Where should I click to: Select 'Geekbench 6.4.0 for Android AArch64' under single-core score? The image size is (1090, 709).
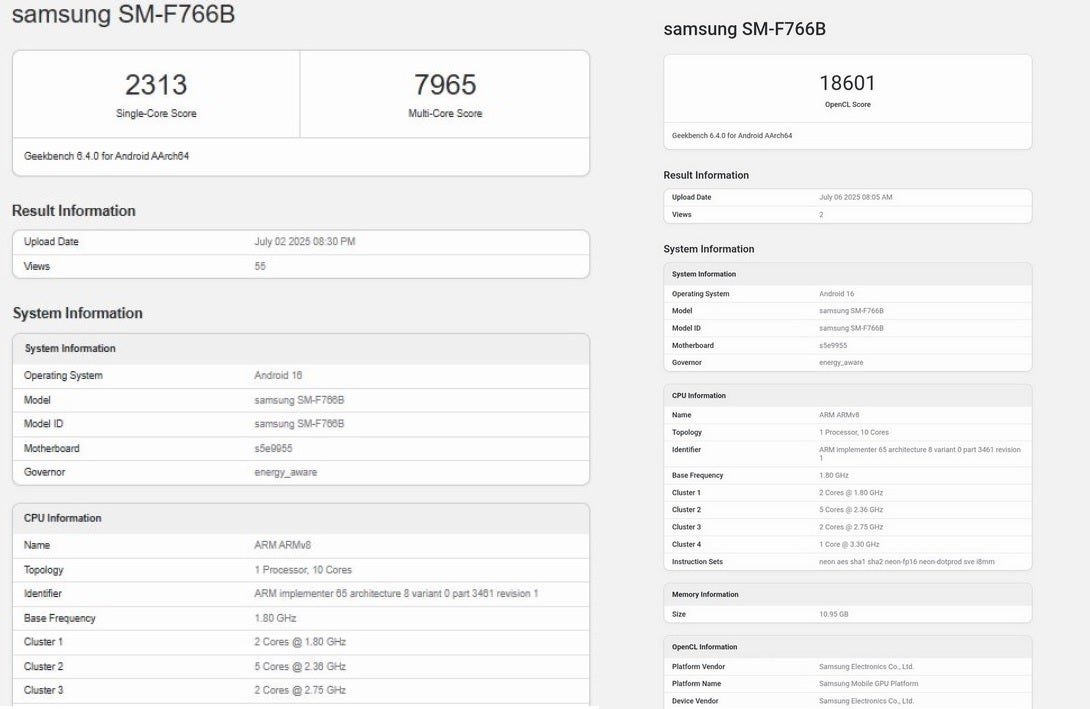(x=106, y=156)
